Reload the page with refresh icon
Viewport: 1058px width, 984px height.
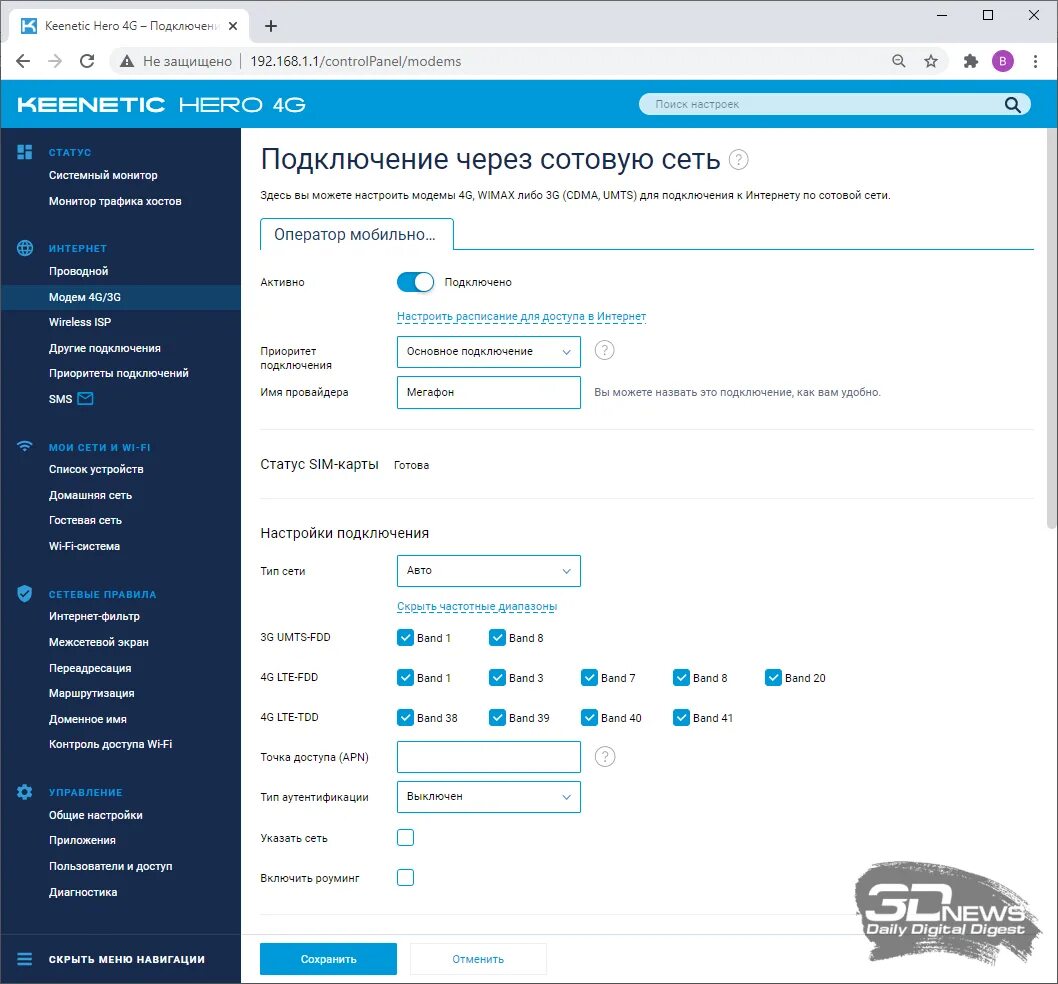[87, 61]
